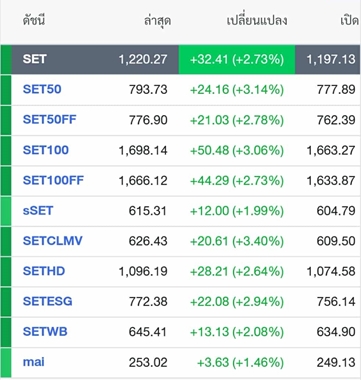Click the green indicator bar beside mai
361x380 pixels.
point(6,362)
